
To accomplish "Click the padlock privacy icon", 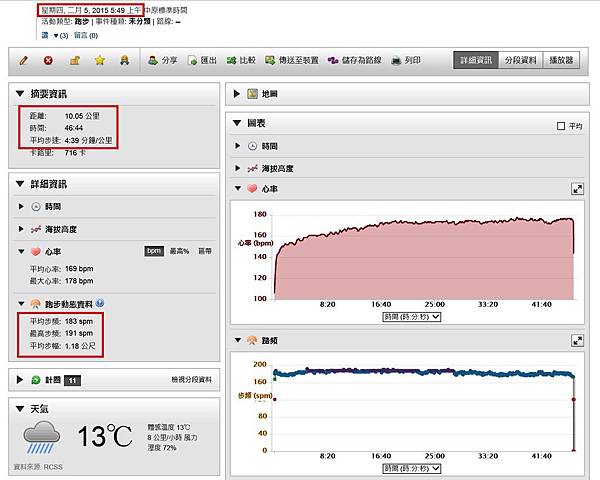I will (x=74, y=60).
